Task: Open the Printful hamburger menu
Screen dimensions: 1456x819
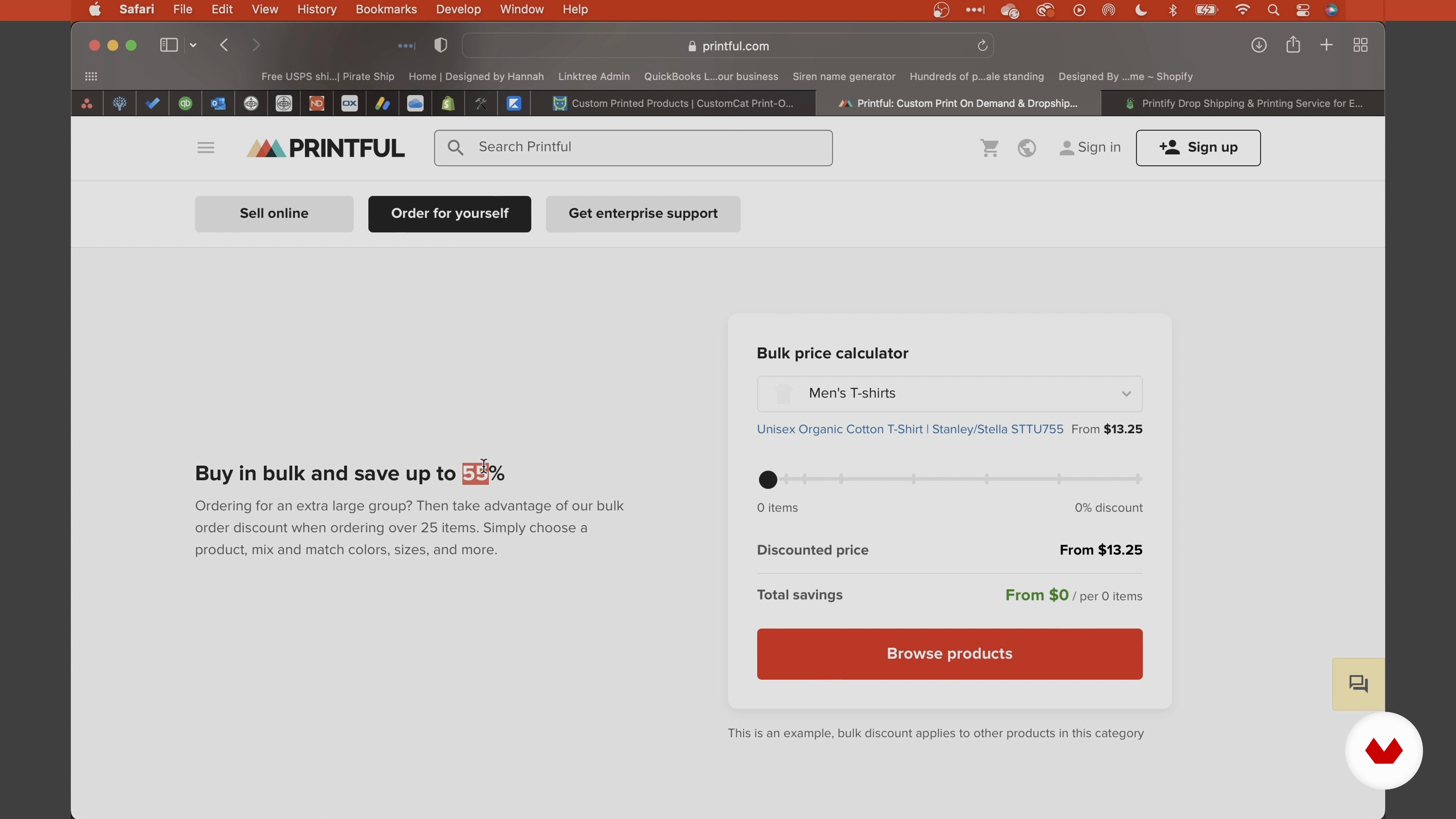Action: coord(206,148)
